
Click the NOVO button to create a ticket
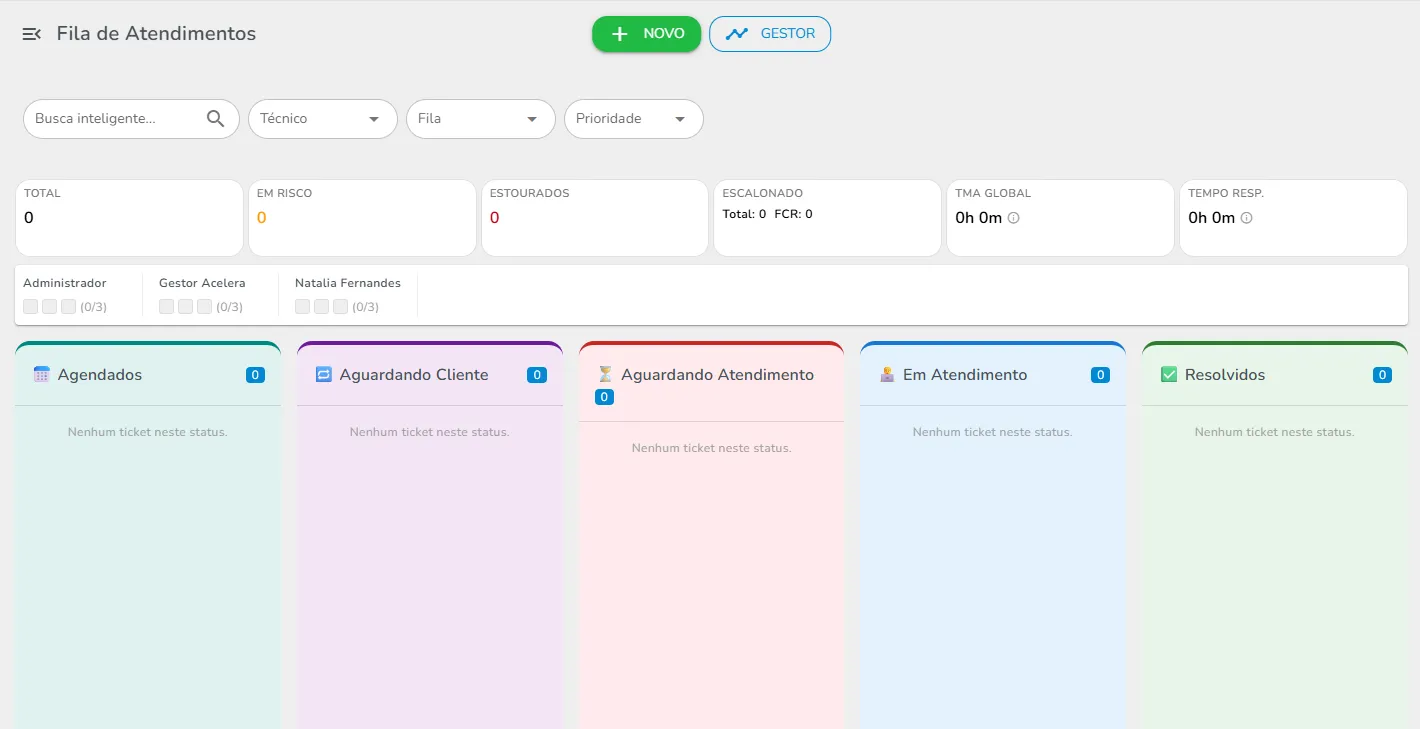point(646,33)
